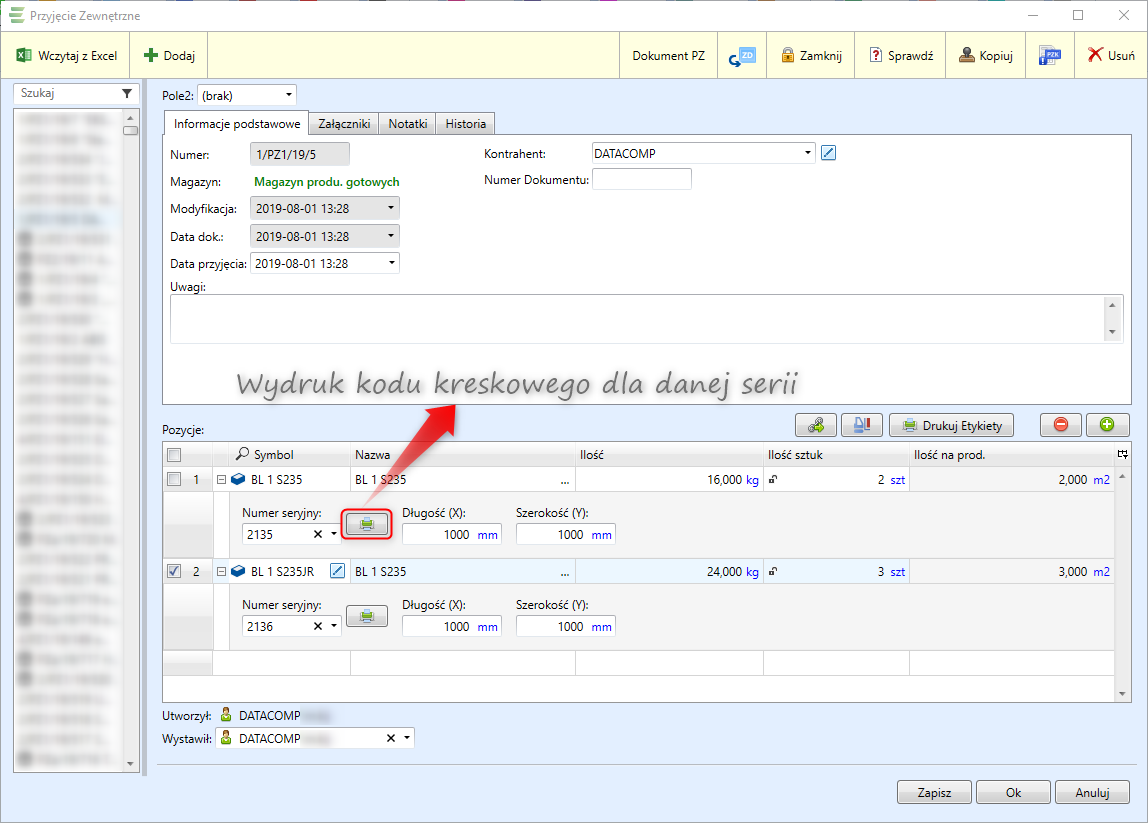Click the PZK document icon in toolbar
Viewport: 1148px width, 823px height.
coord(1049,56)
